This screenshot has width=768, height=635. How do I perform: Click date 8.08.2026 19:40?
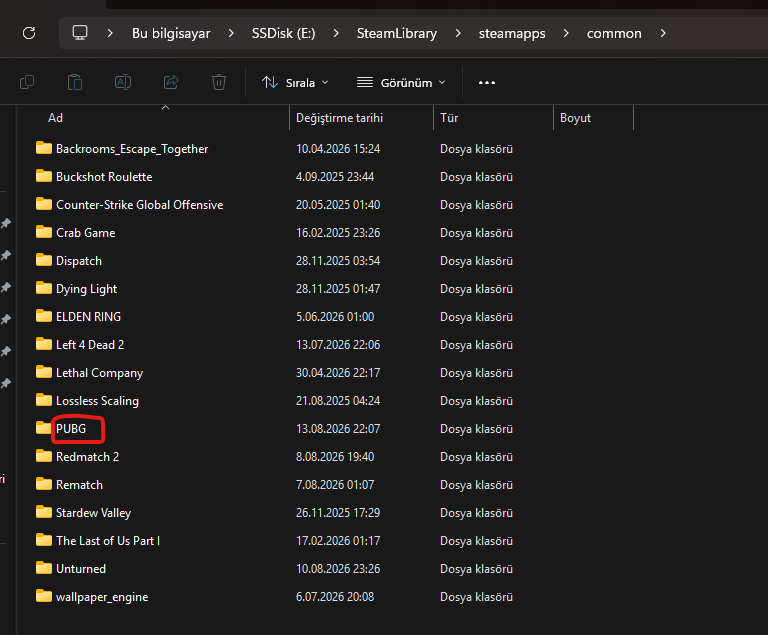click(335, 457)
